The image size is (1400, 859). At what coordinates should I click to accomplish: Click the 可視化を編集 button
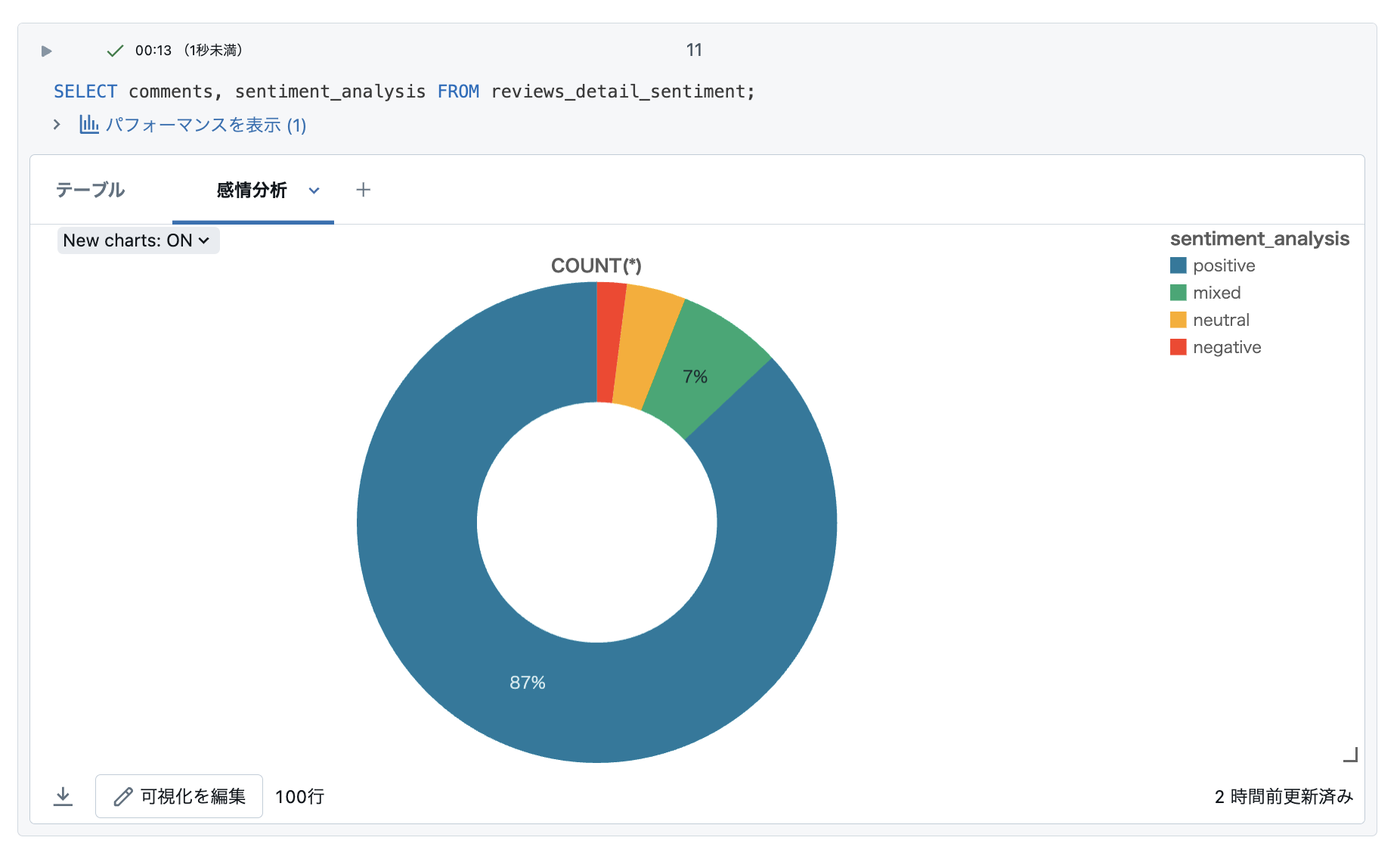[x=179, y=796]
